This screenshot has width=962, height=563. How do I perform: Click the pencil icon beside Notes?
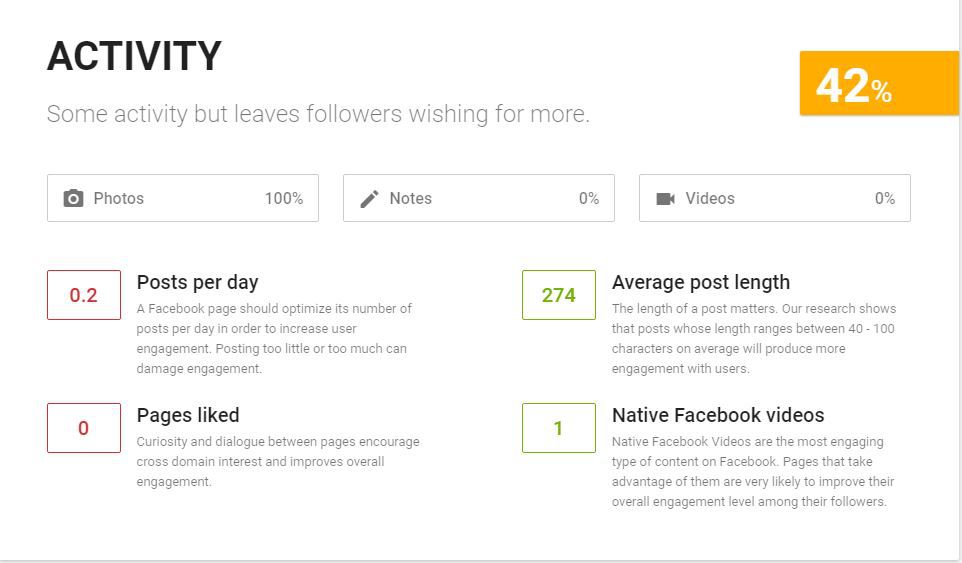pyautogui.click(x=369, y=199)
